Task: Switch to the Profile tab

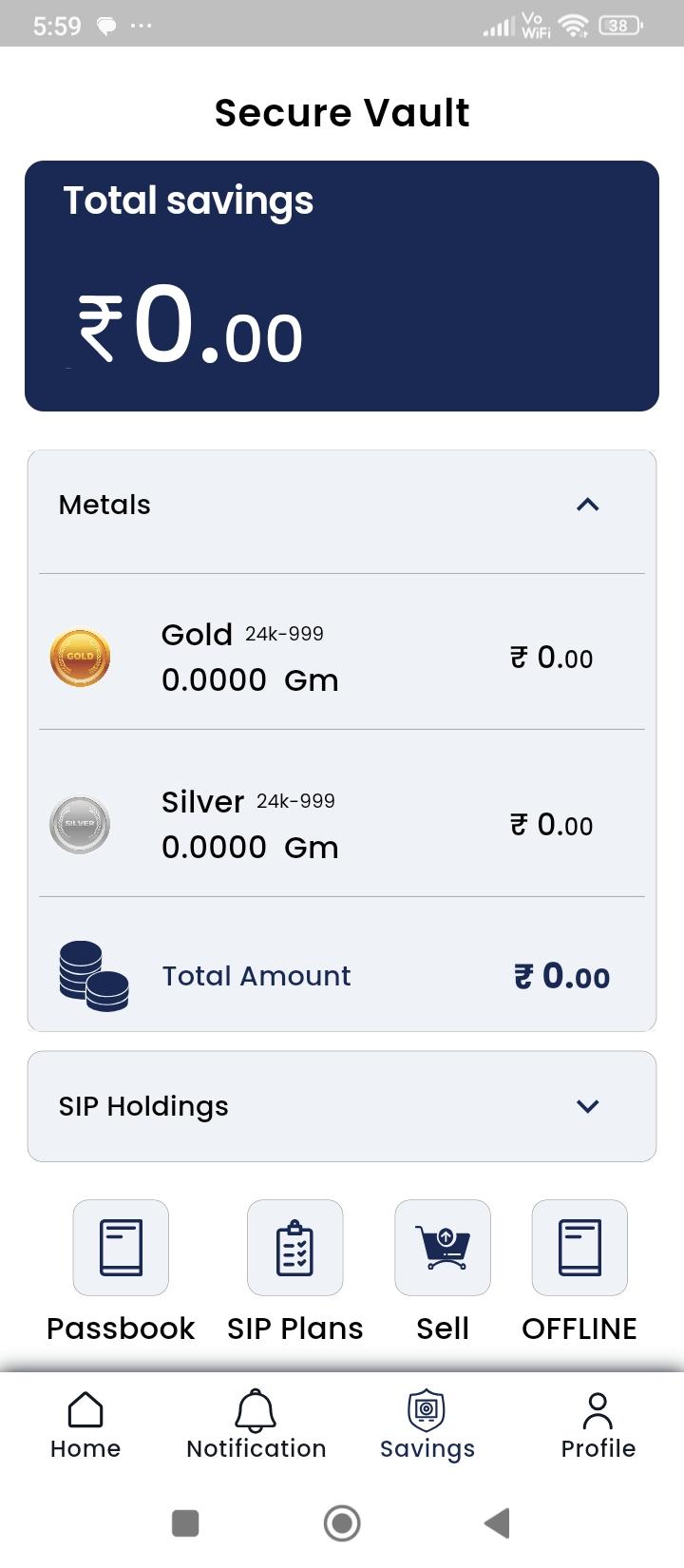Action: tap(598, 1425)
